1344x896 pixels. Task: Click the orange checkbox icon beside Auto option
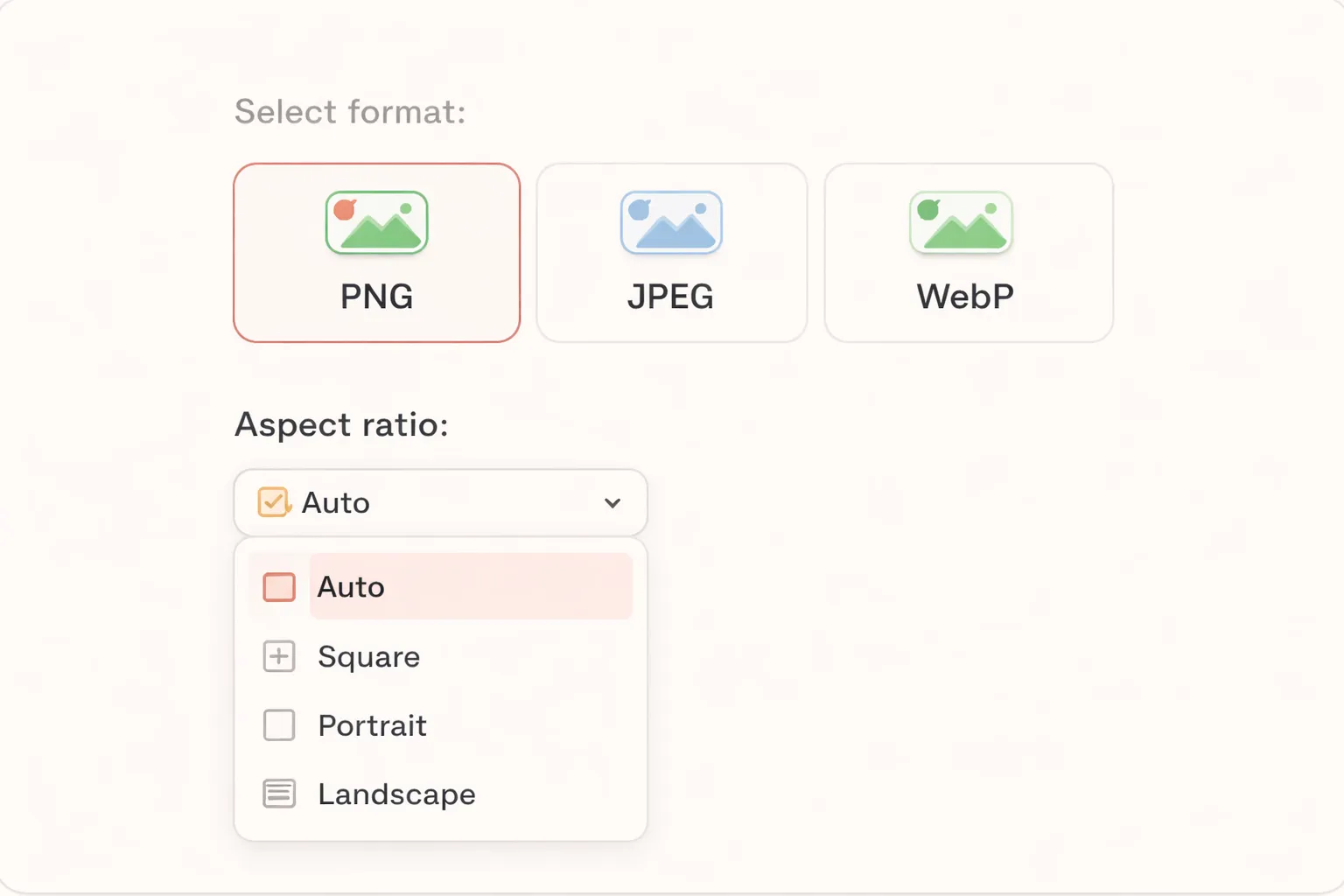pos(278,587)
